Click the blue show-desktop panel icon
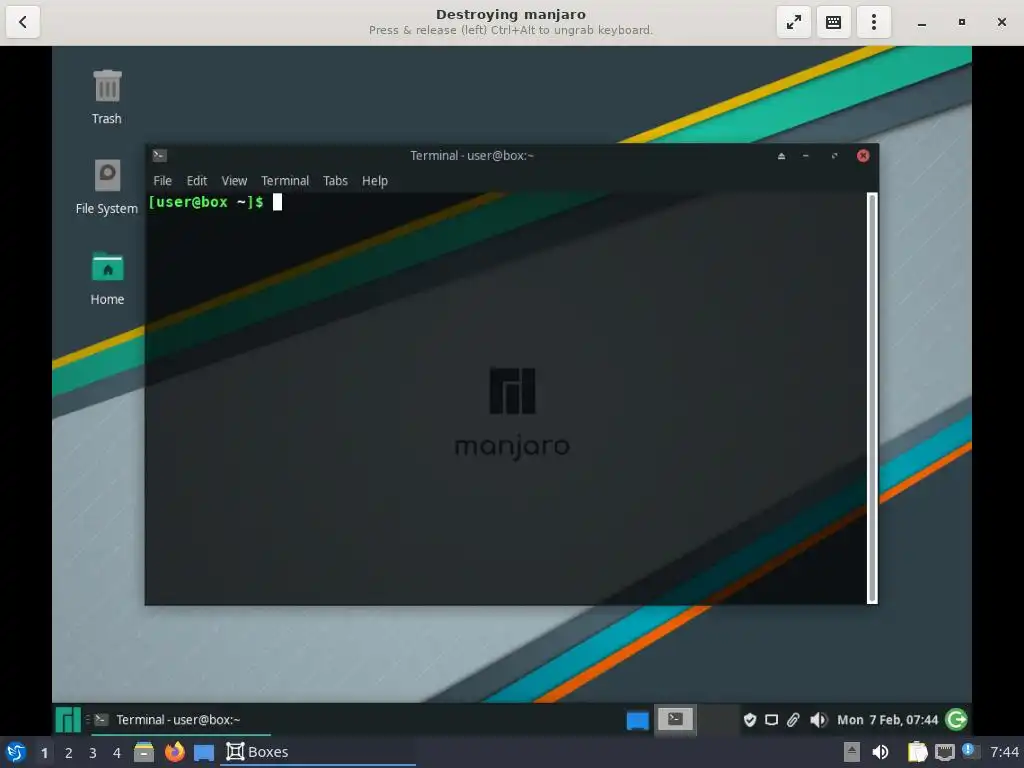The width and height of the screenshot is (1024, 768). (x=637, y=720)
